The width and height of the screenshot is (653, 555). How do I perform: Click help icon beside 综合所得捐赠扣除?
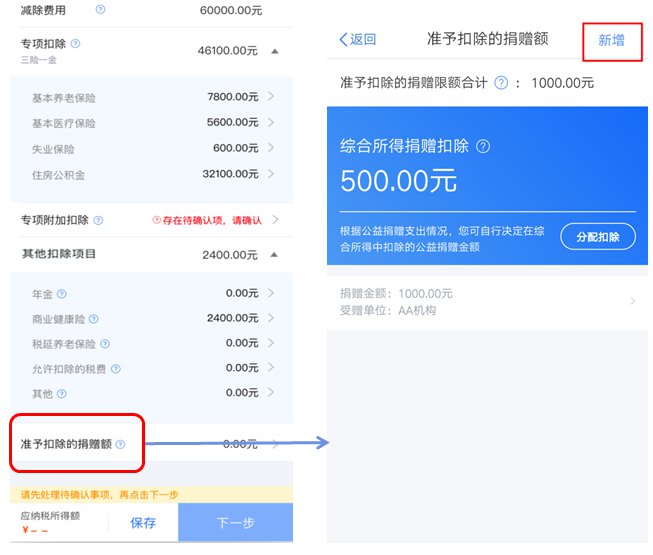click(484, 146)
